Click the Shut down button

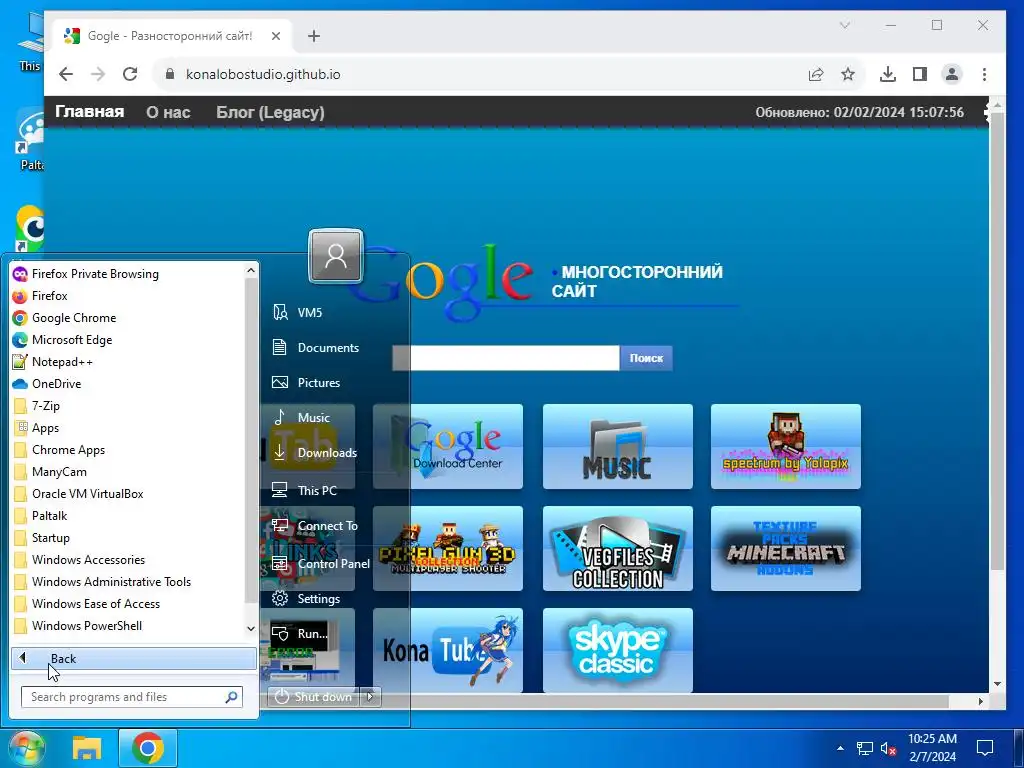click(315, 697)
